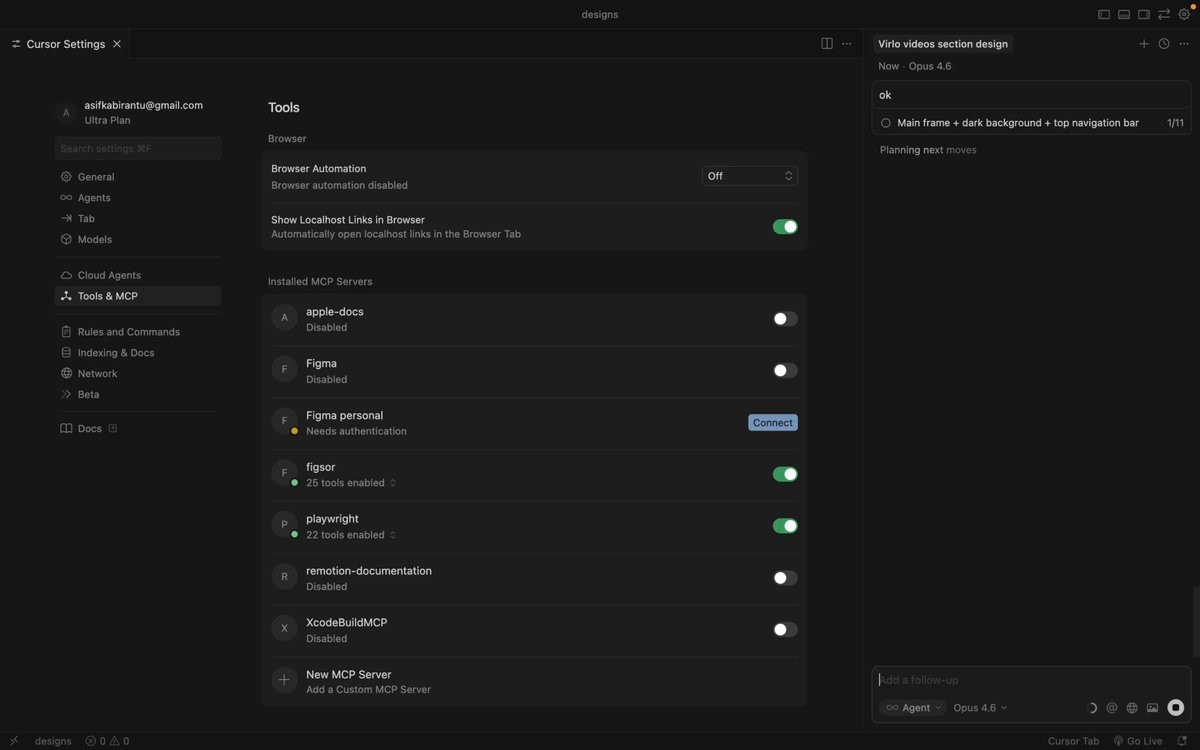Close the Cursor Settings tab
The image size is (1200, 750).
[117, 44]
